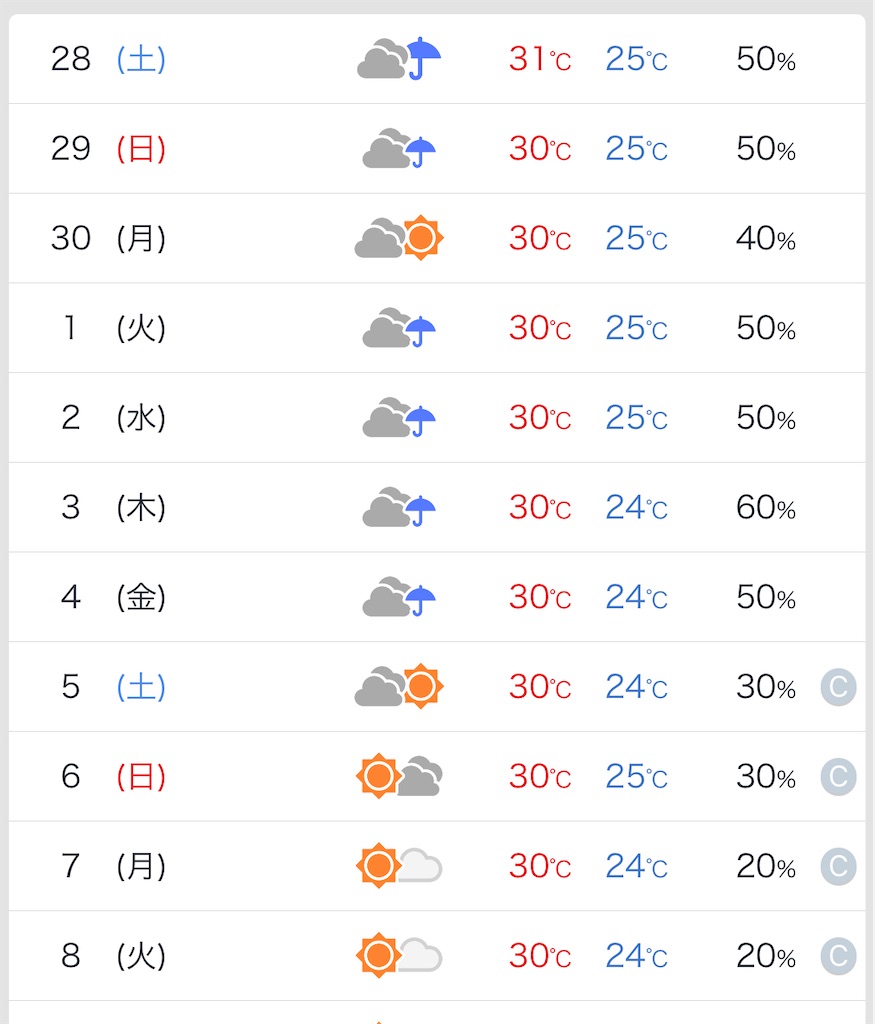Click the 24°C low temperature on 4 (金)

coord(637,597)
